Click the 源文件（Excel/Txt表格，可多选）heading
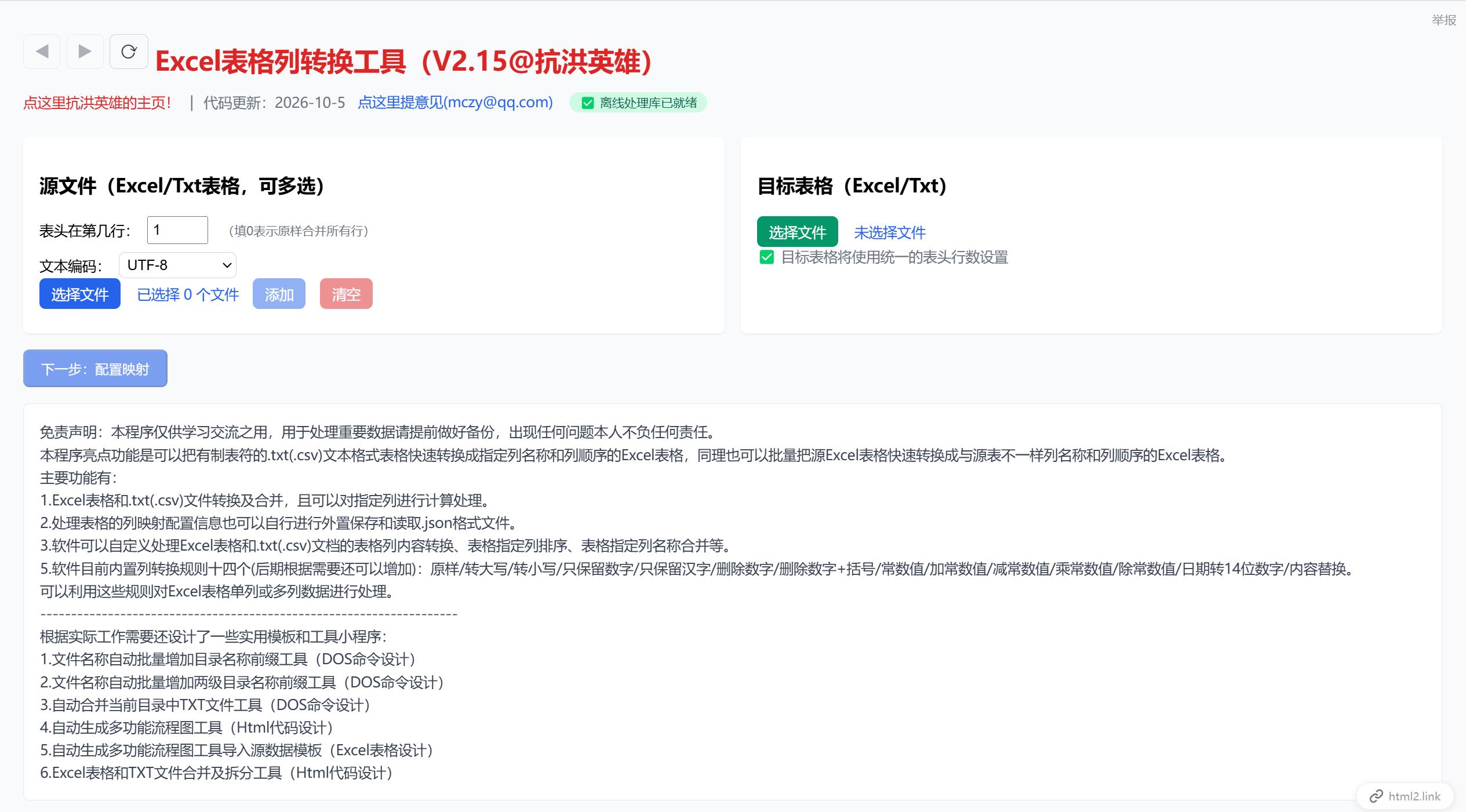 182,186
